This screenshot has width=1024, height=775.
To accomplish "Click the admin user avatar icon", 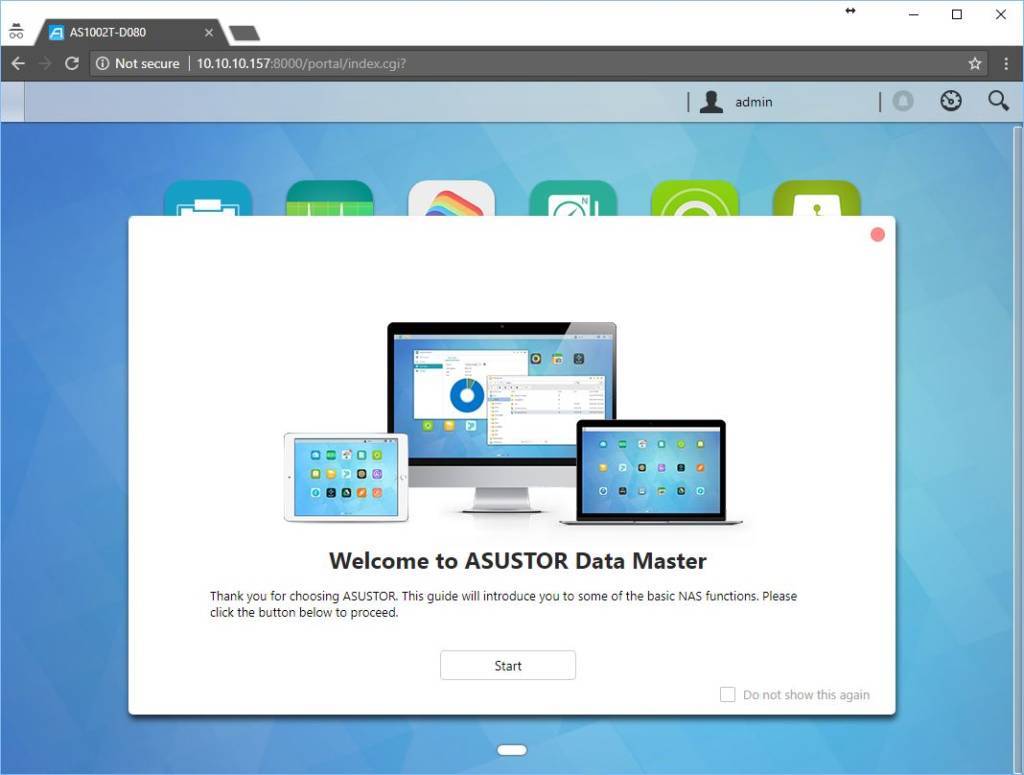I will pyautogui.click(x=711, y=102).
